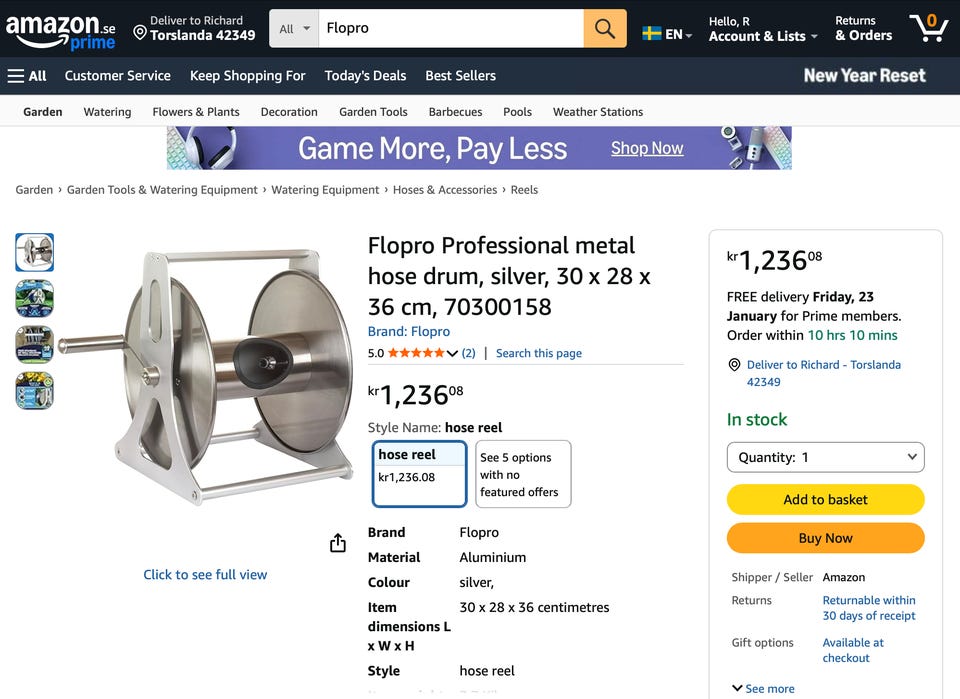Open Today's Deals in navigation bar

tap(365, 76)
